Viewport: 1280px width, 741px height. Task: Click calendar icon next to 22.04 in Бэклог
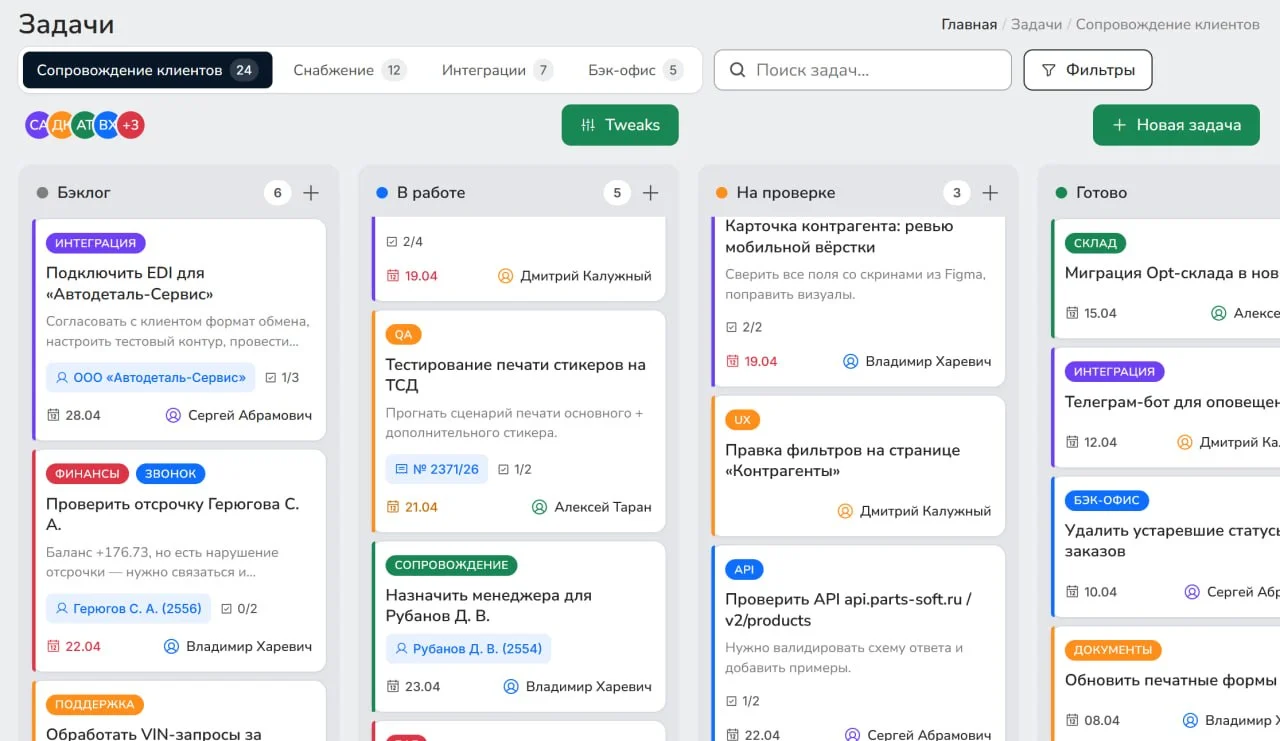point(53,646)
